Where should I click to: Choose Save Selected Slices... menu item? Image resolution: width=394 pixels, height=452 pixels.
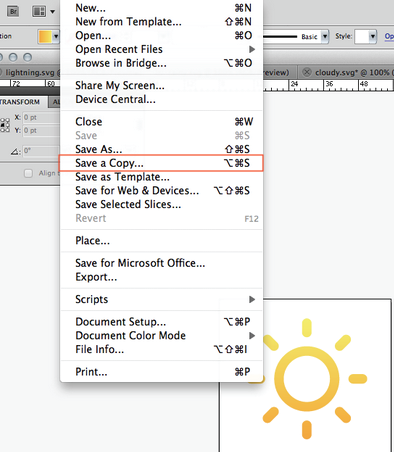(161, 204)
